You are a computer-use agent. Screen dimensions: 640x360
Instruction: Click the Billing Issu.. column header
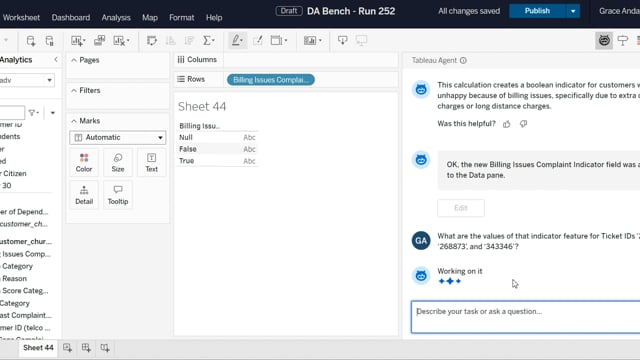click(x=200, y=126)
